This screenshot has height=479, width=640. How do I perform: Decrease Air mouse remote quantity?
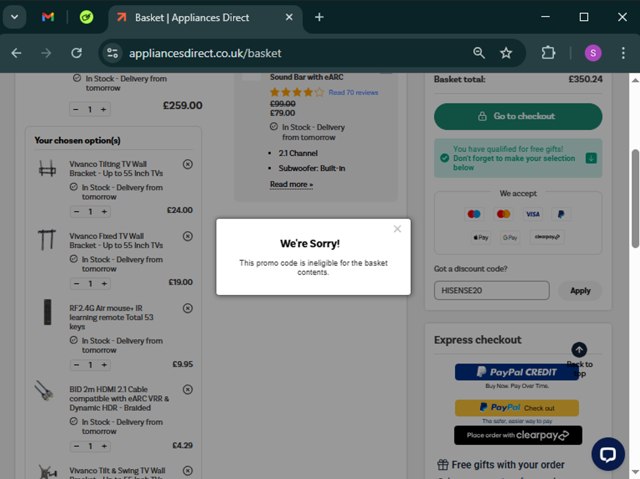tap(77, 365)
